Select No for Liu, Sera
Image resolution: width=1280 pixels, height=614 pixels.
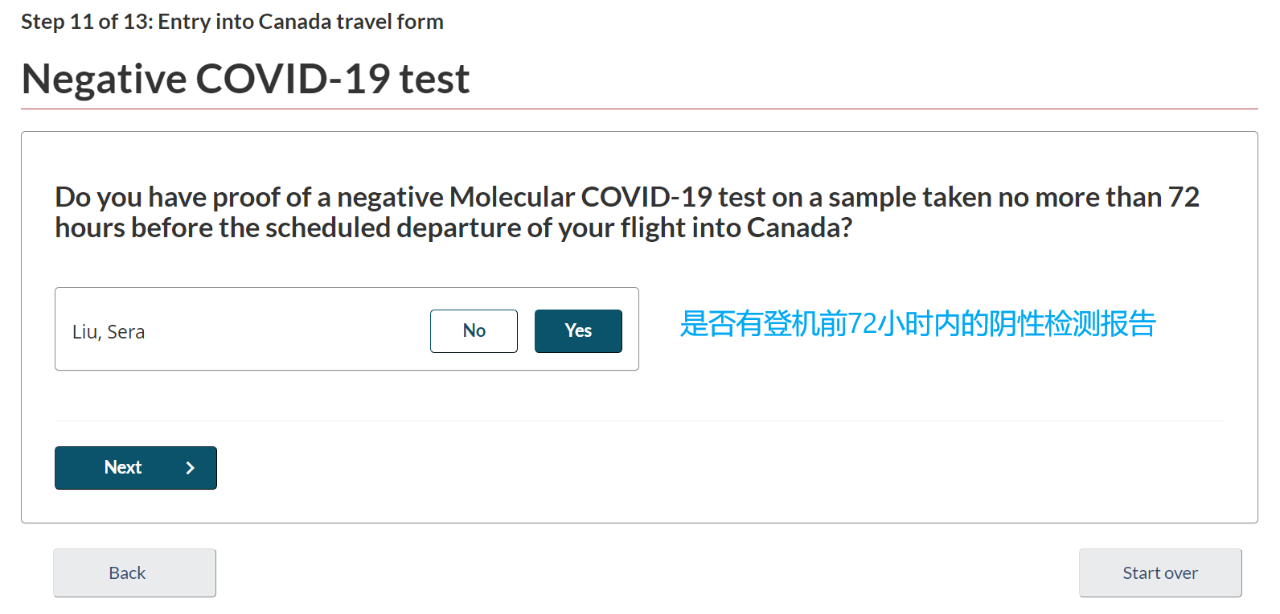tap(474, 331)
